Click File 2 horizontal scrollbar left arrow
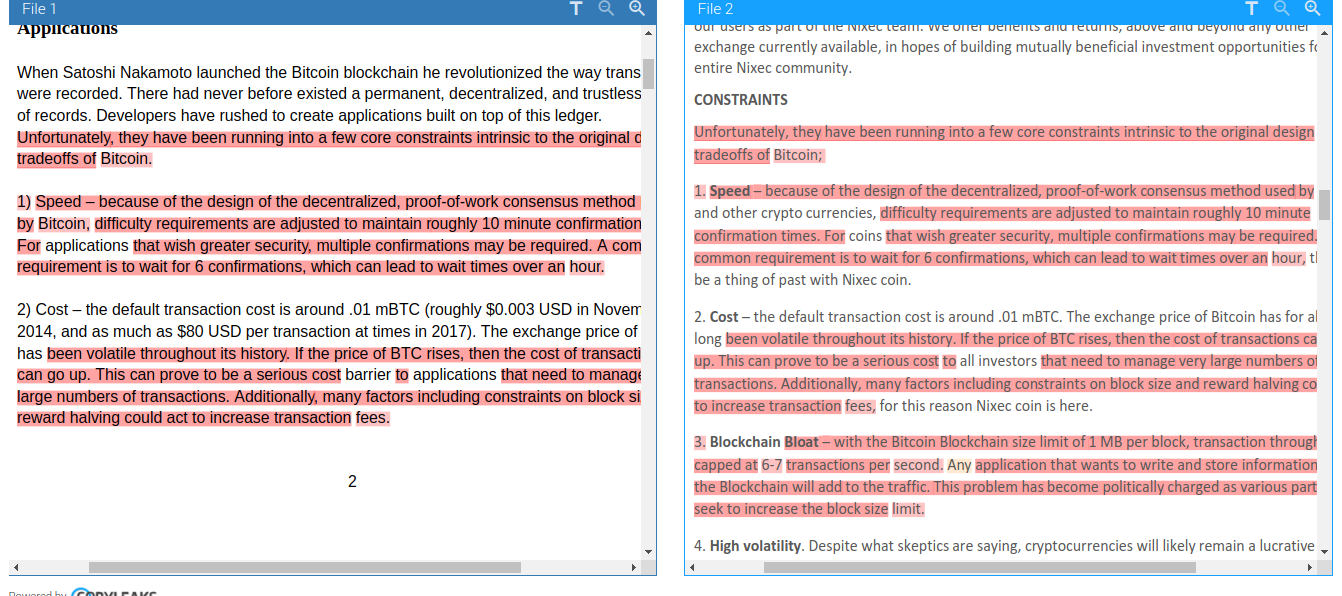The height and width of the screenshot is (596, 1342). (x=692, y=567)
